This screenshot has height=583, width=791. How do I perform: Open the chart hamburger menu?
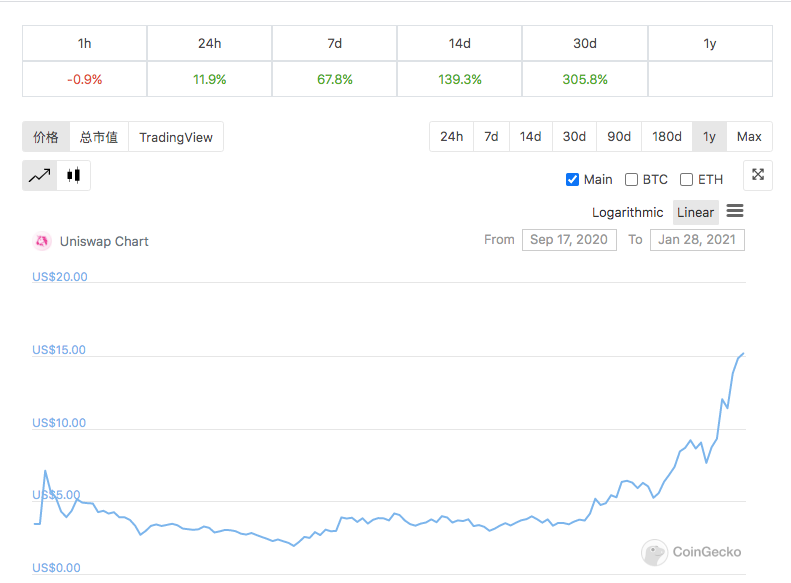click(x=735, y=211)
